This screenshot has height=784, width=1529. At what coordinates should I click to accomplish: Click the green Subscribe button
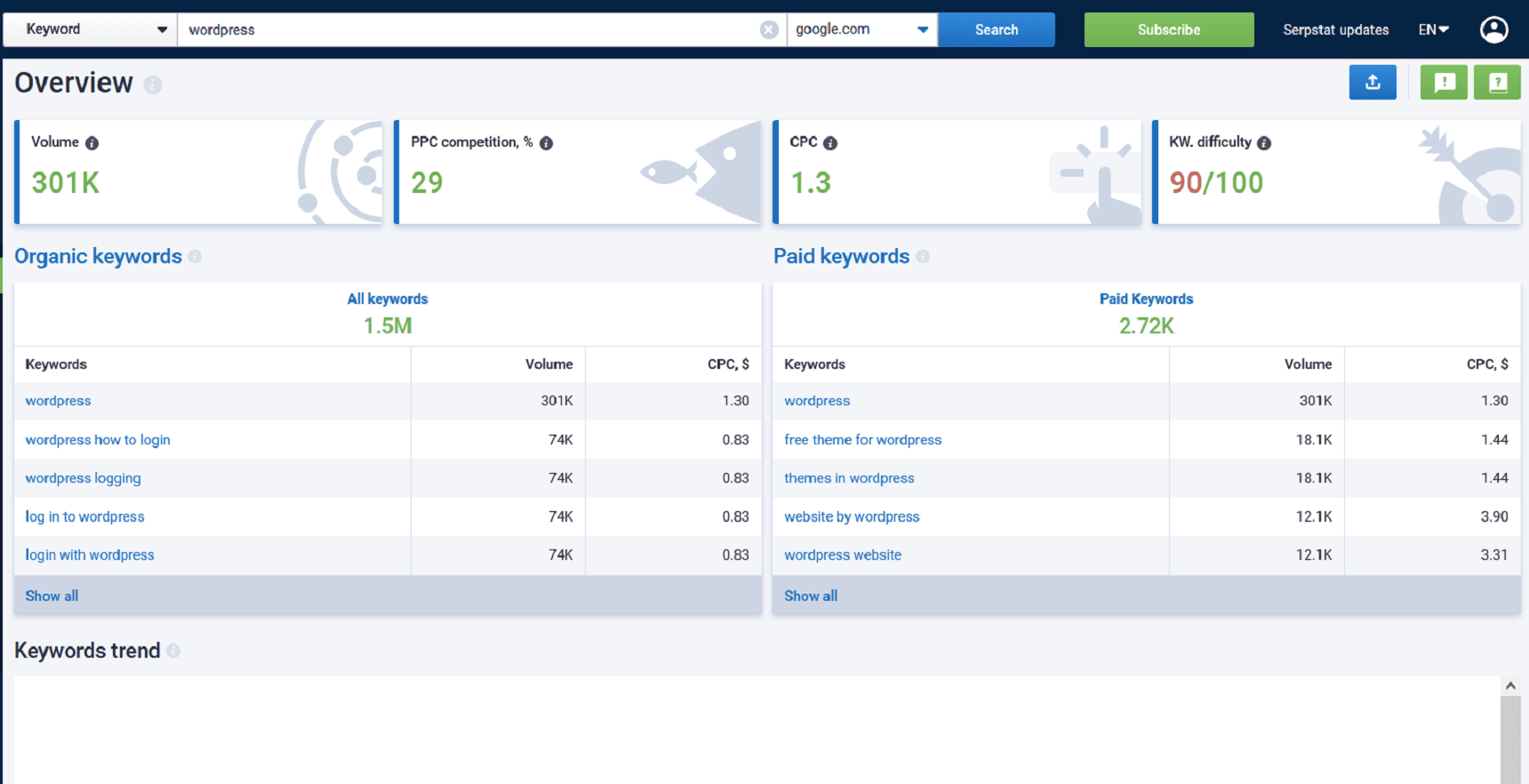tap(1169, 29)
